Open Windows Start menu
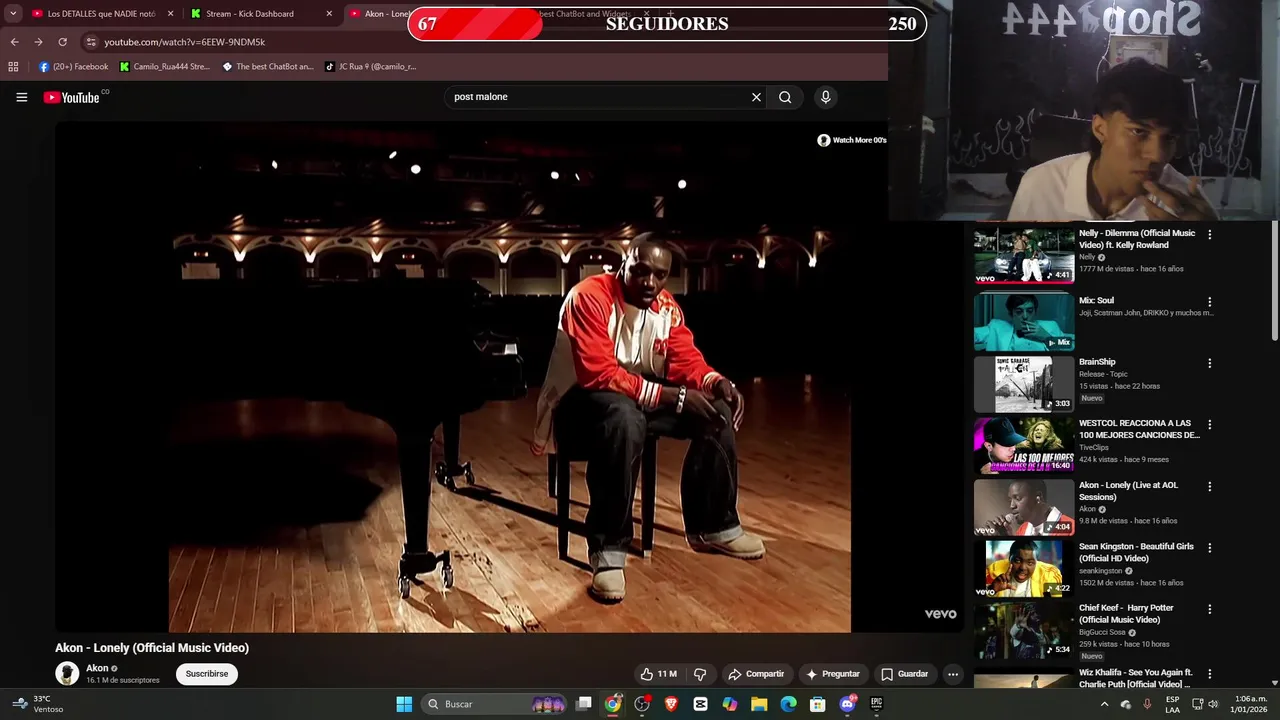 tap(404, 704)
